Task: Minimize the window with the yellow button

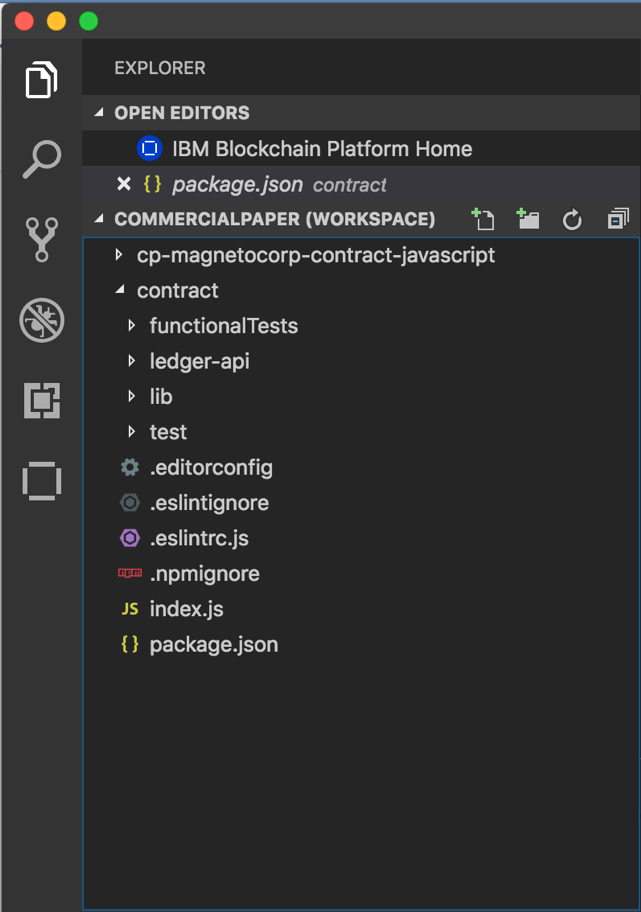Action: (56, 21)
